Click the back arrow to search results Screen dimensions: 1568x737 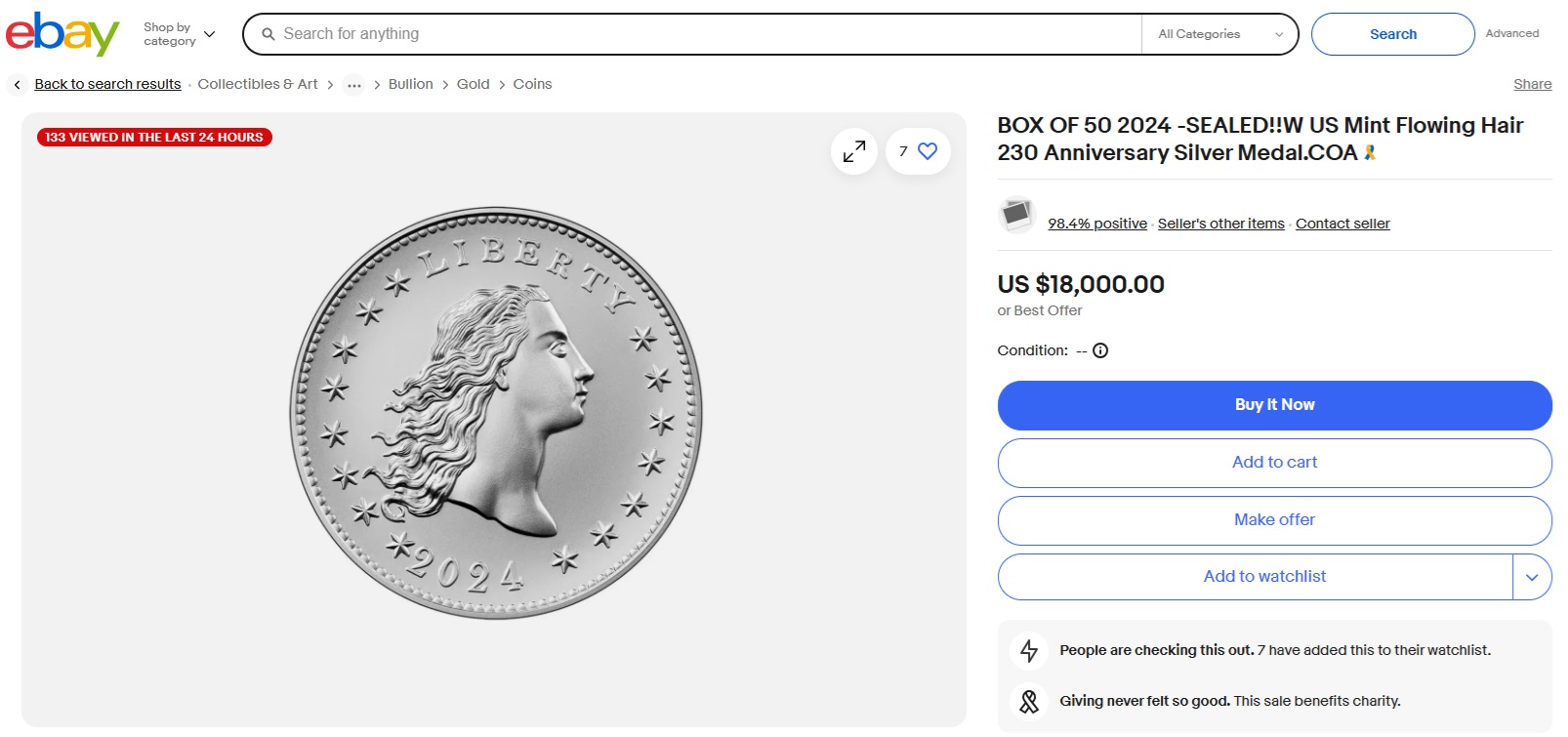pos(18,85)
